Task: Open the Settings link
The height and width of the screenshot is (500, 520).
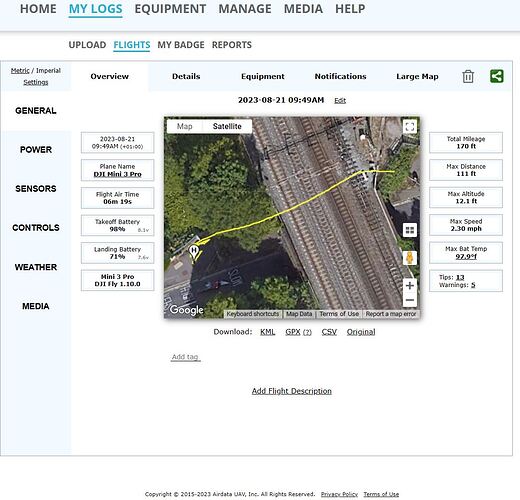Action: tap(36, 82)
